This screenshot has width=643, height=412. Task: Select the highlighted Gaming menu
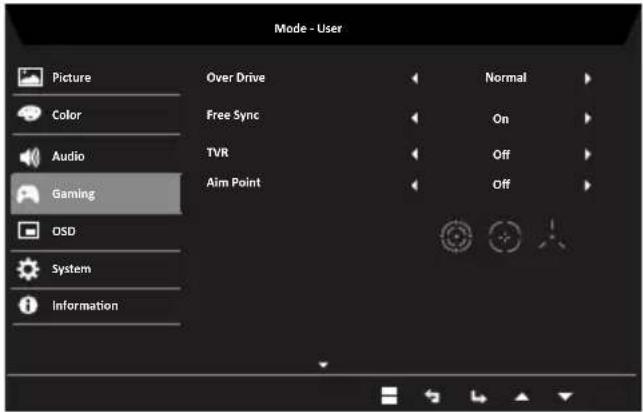96,193
